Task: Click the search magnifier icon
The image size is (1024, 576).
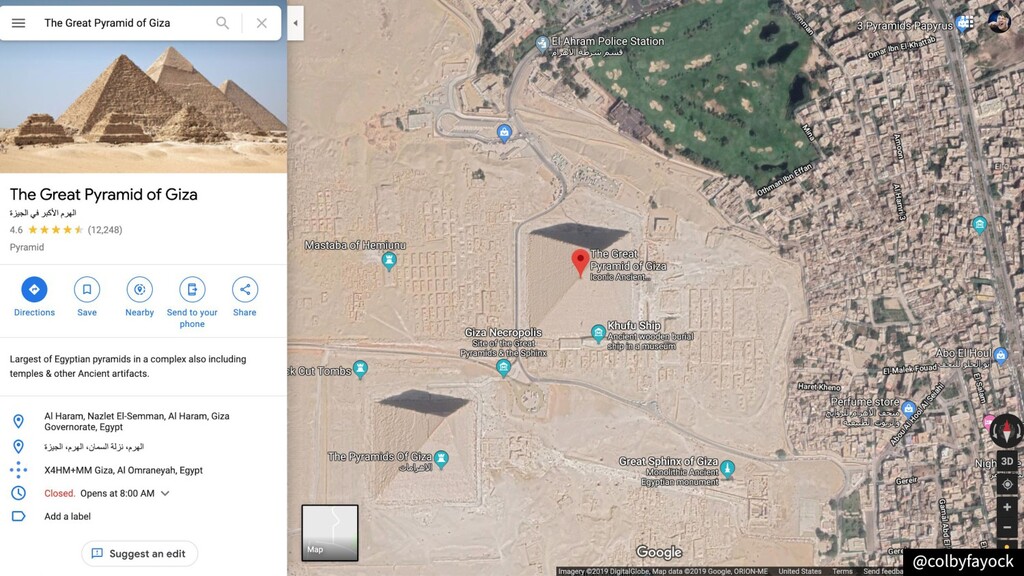Action: coord(223,23)
